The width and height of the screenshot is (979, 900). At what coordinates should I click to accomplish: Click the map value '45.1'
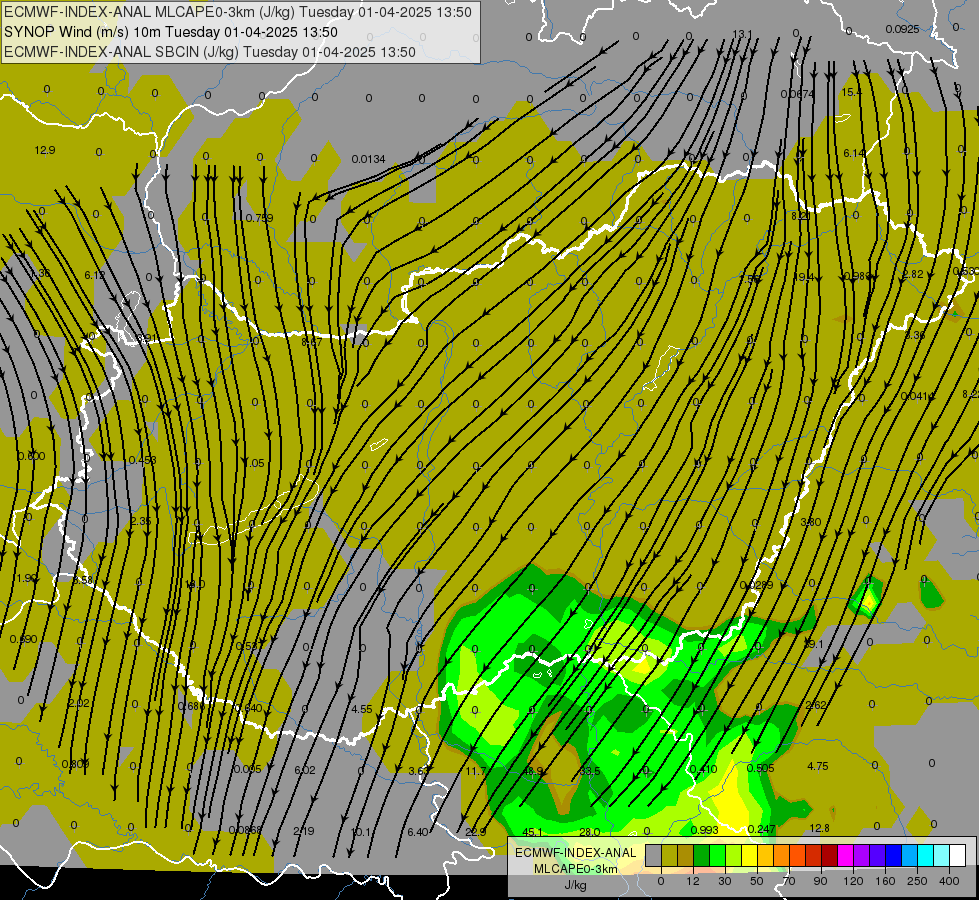[533, 832]
